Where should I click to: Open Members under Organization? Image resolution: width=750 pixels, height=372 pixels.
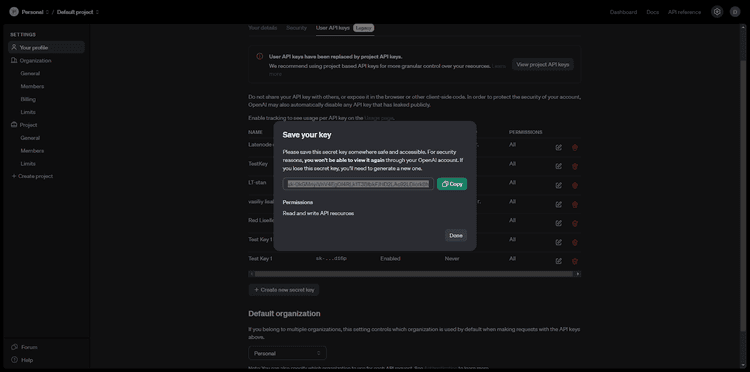pos(32,87)
